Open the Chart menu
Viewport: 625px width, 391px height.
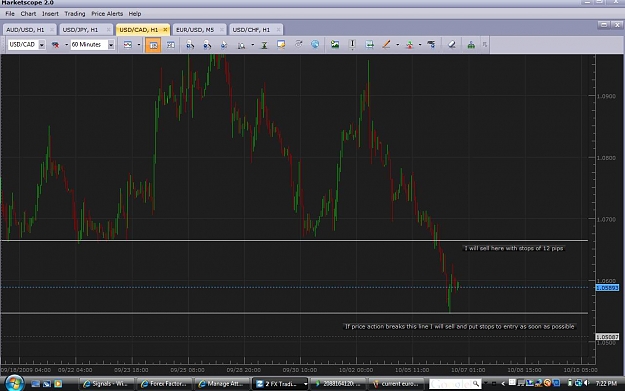coord(28,14)
